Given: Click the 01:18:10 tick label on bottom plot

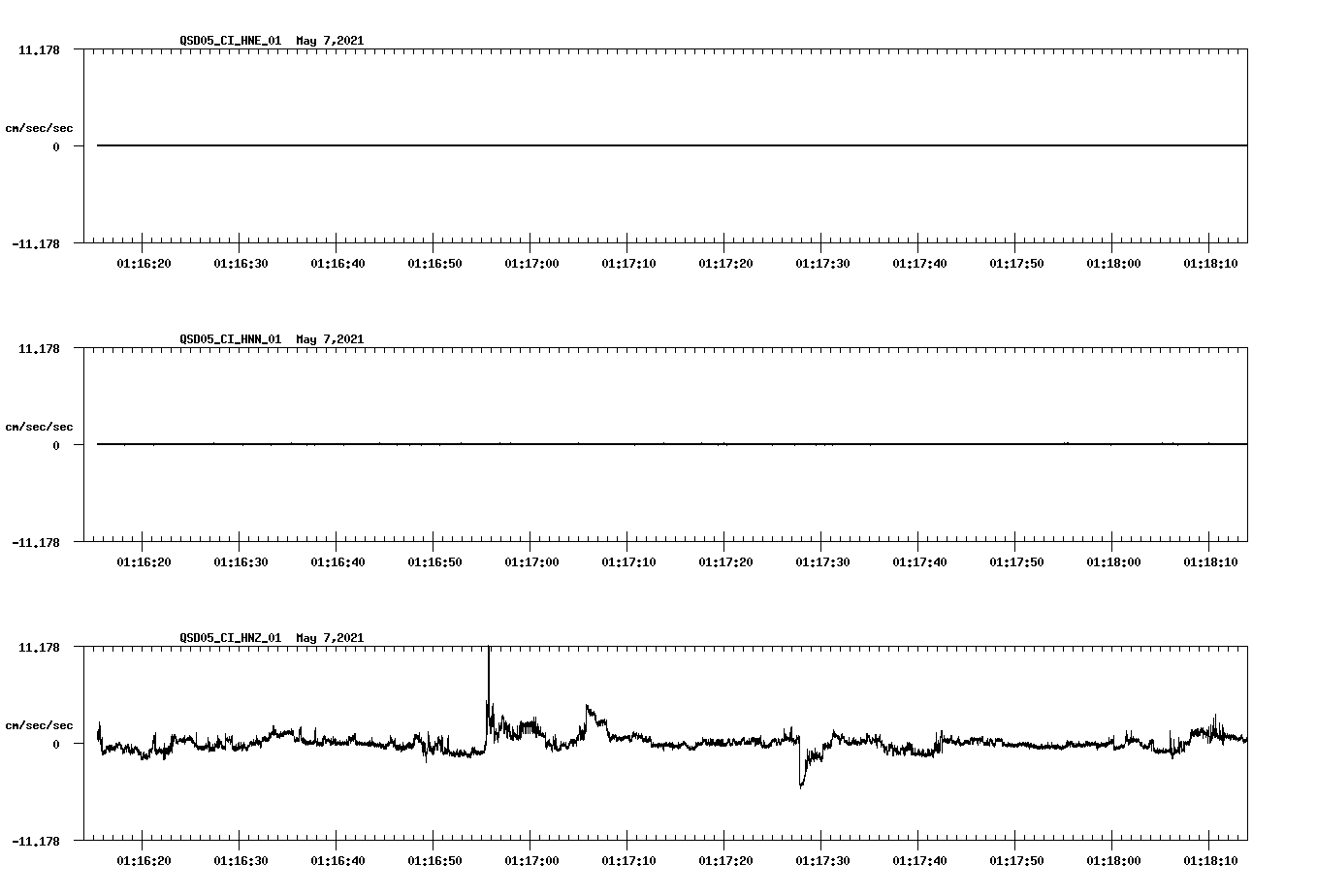Looking at the screenshot, I should [x=1208, y=858].
